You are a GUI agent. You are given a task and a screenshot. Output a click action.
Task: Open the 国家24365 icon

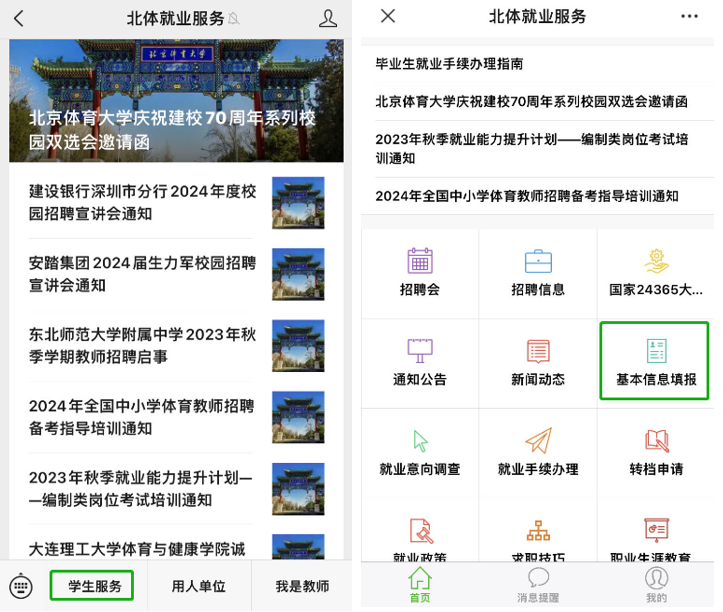point(656,262)
